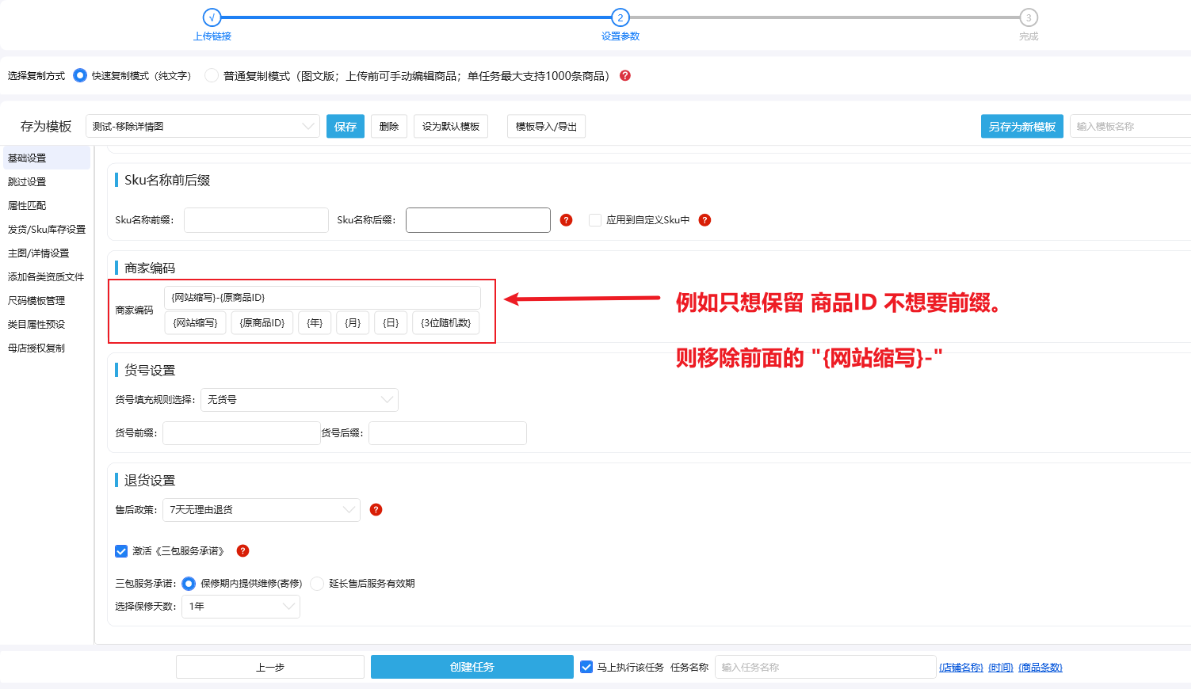Click {时间} link
The width and height of the screenshot is (1191, 689).
point(1000,668)
